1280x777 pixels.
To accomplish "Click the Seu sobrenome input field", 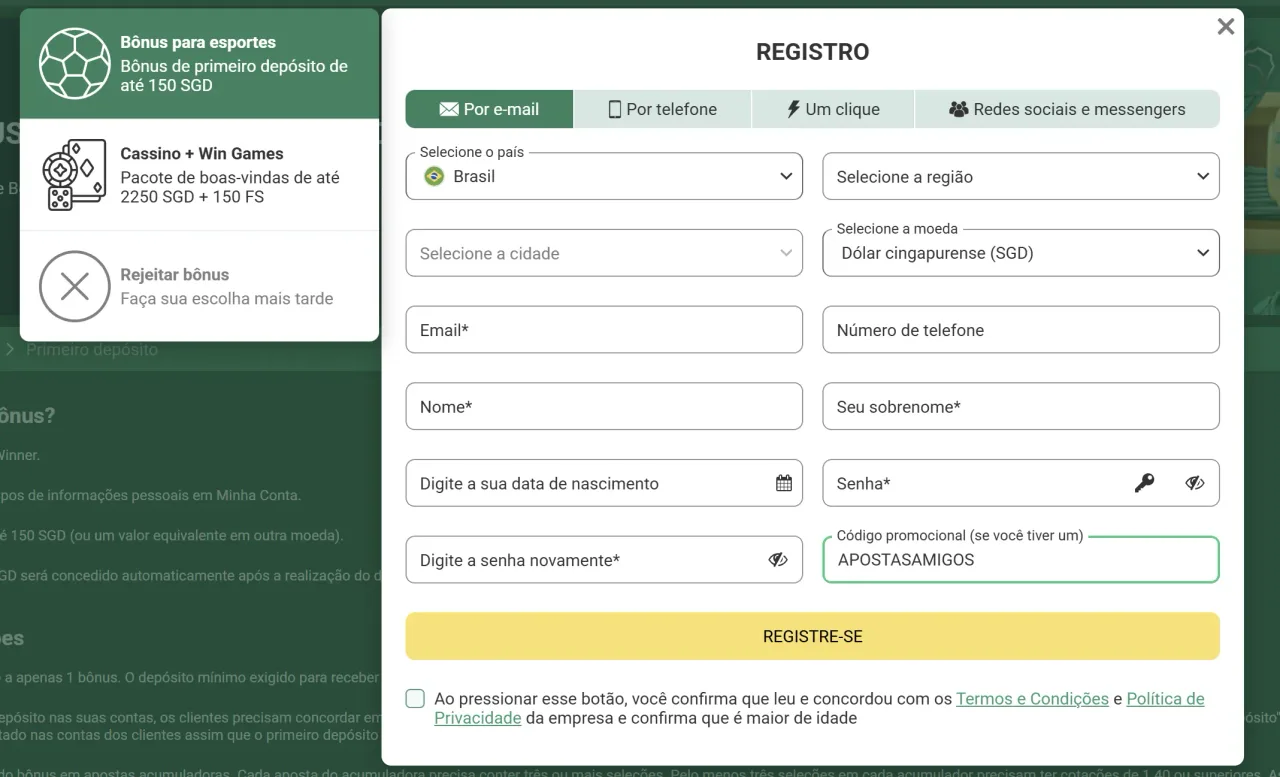I will pos(1021,407).
